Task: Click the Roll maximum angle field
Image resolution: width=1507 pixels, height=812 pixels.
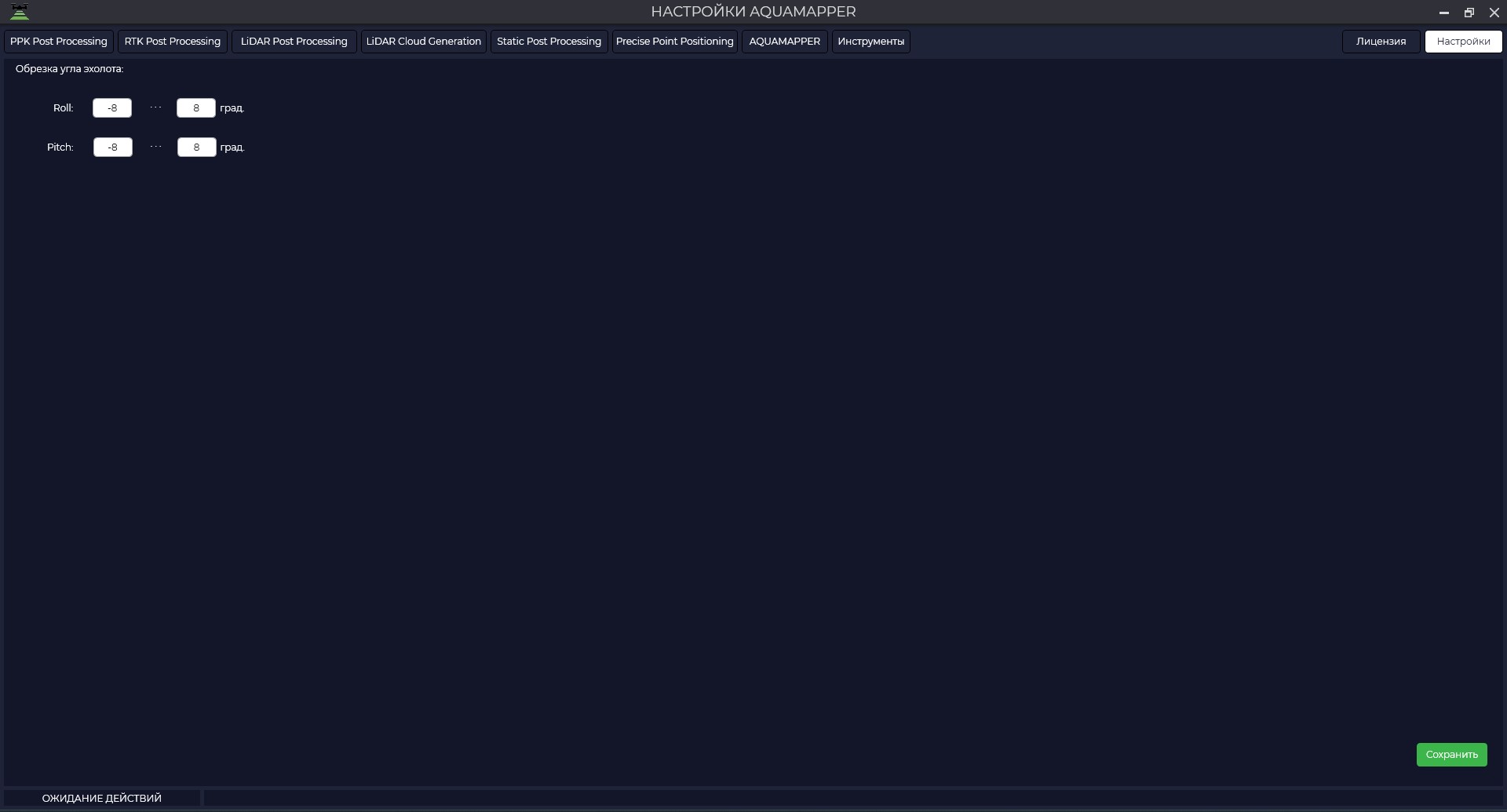Action: [196, 108]
